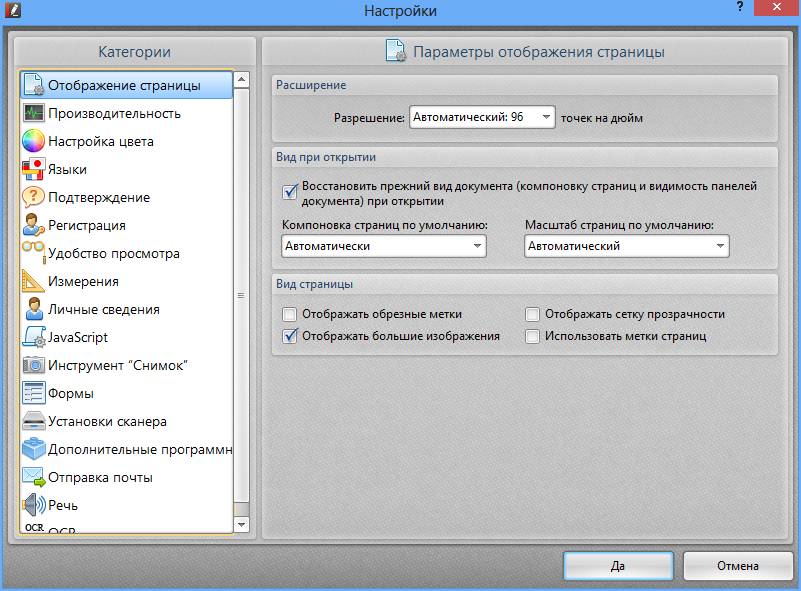Viewport: 801px width, 591px height.
Task: Click the Подтверждение question mark icon
Action: point(34,197)
